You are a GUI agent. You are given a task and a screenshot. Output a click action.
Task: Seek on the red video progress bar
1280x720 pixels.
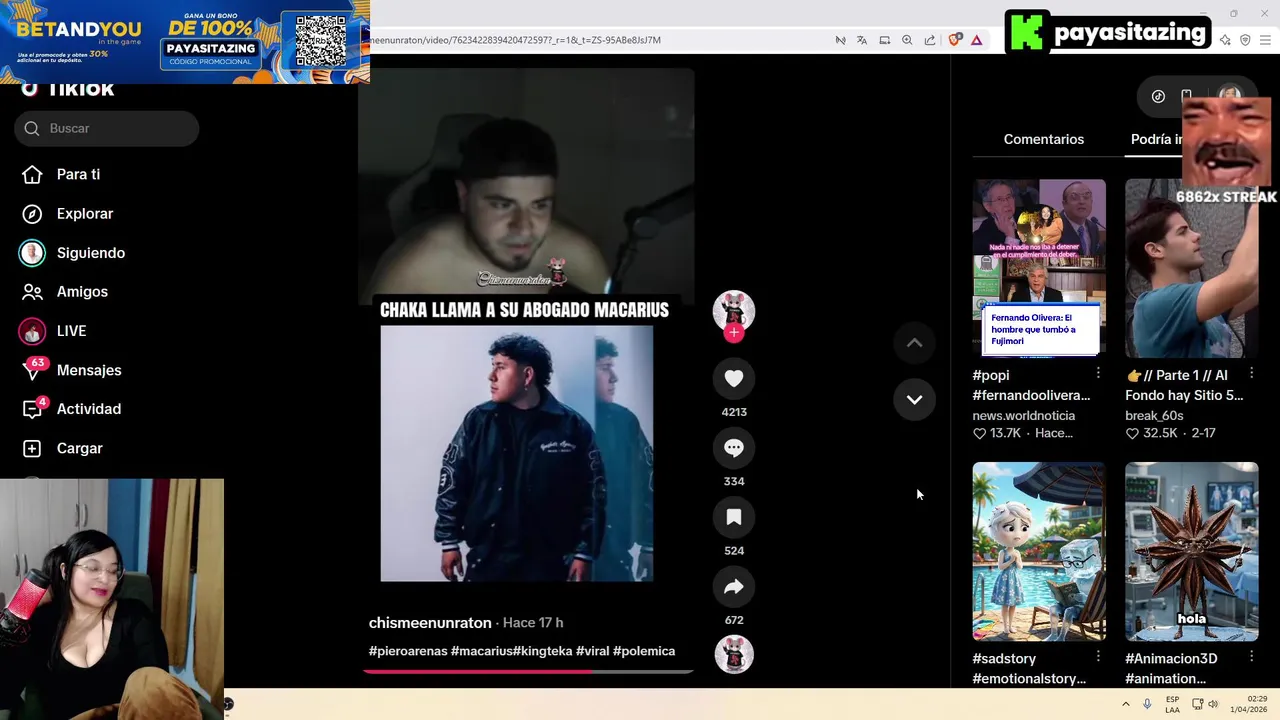[x=527, y=671]
